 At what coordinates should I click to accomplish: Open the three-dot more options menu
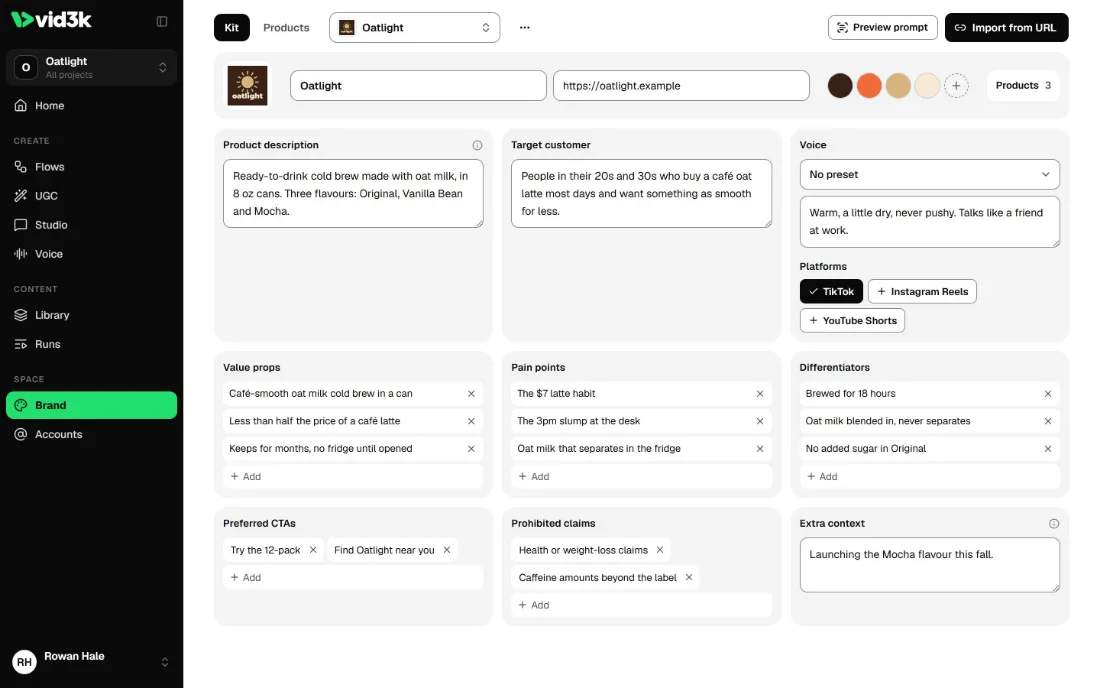pos(525,27)
